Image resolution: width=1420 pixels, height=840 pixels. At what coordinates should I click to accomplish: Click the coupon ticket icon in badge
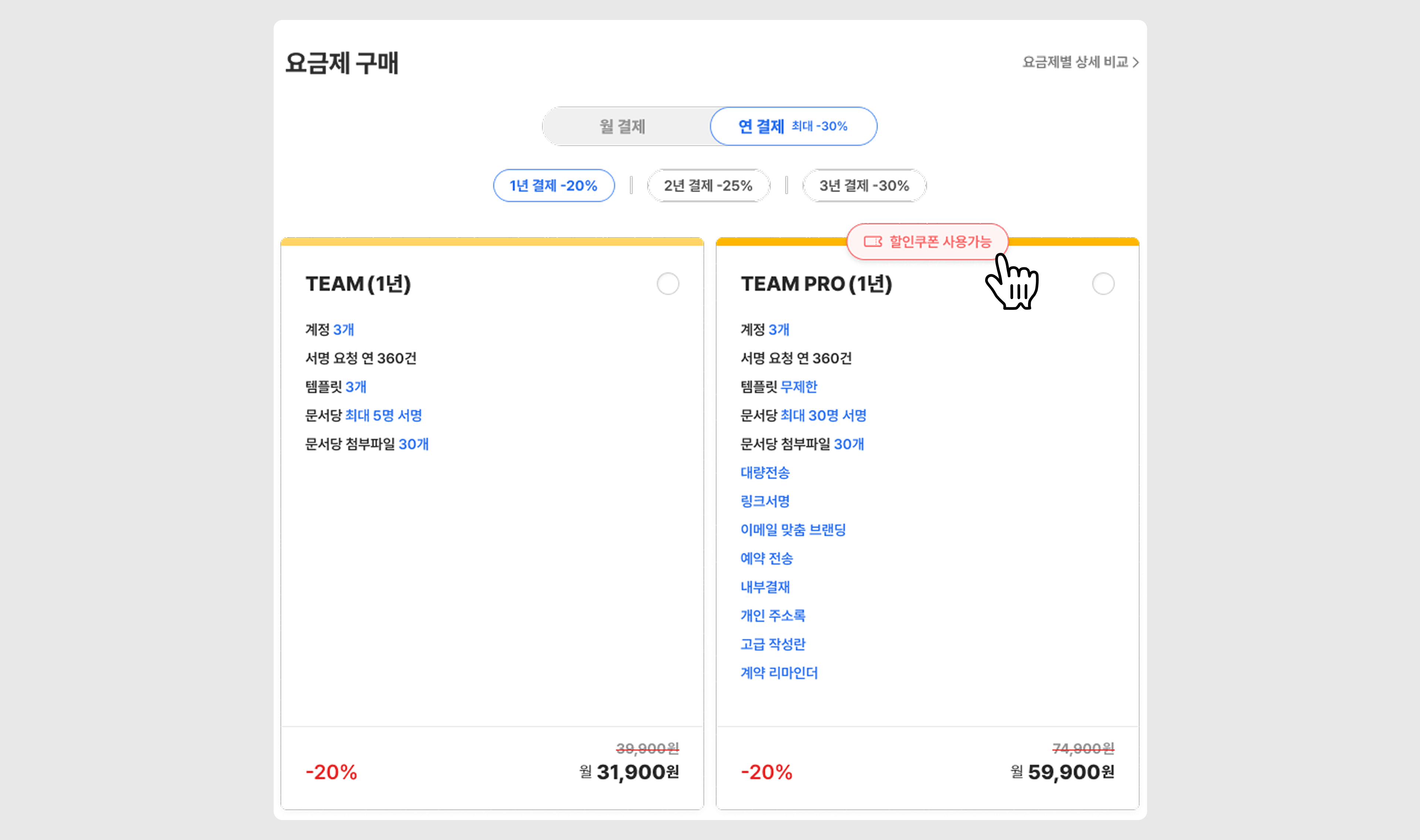[x=872, y=242]
